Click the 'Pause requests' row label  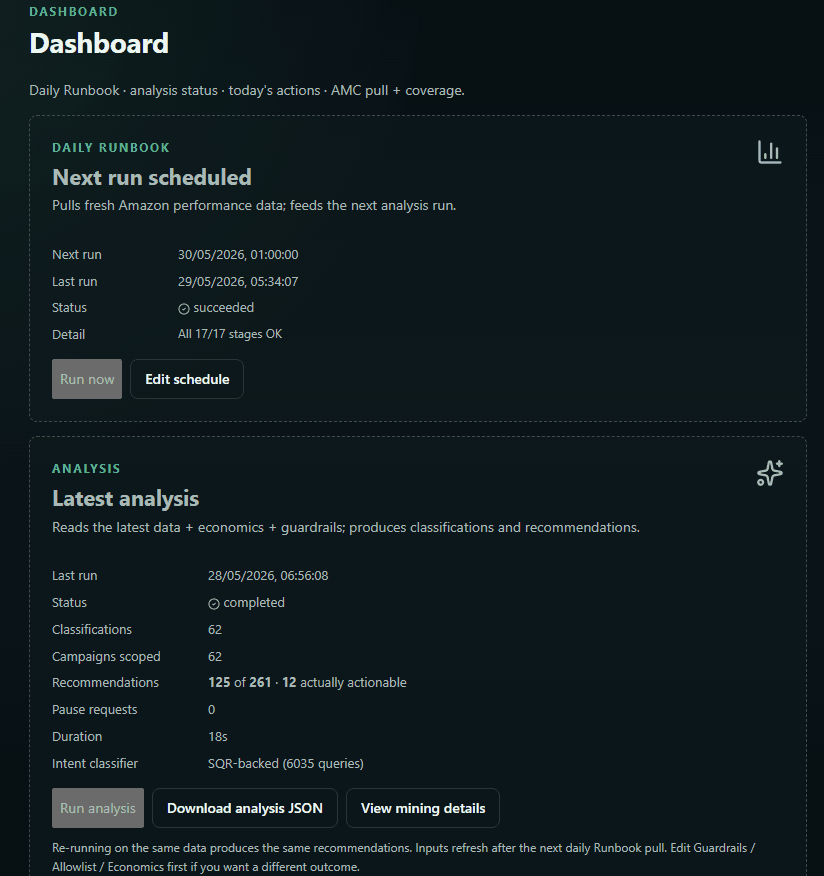(94, 710)
